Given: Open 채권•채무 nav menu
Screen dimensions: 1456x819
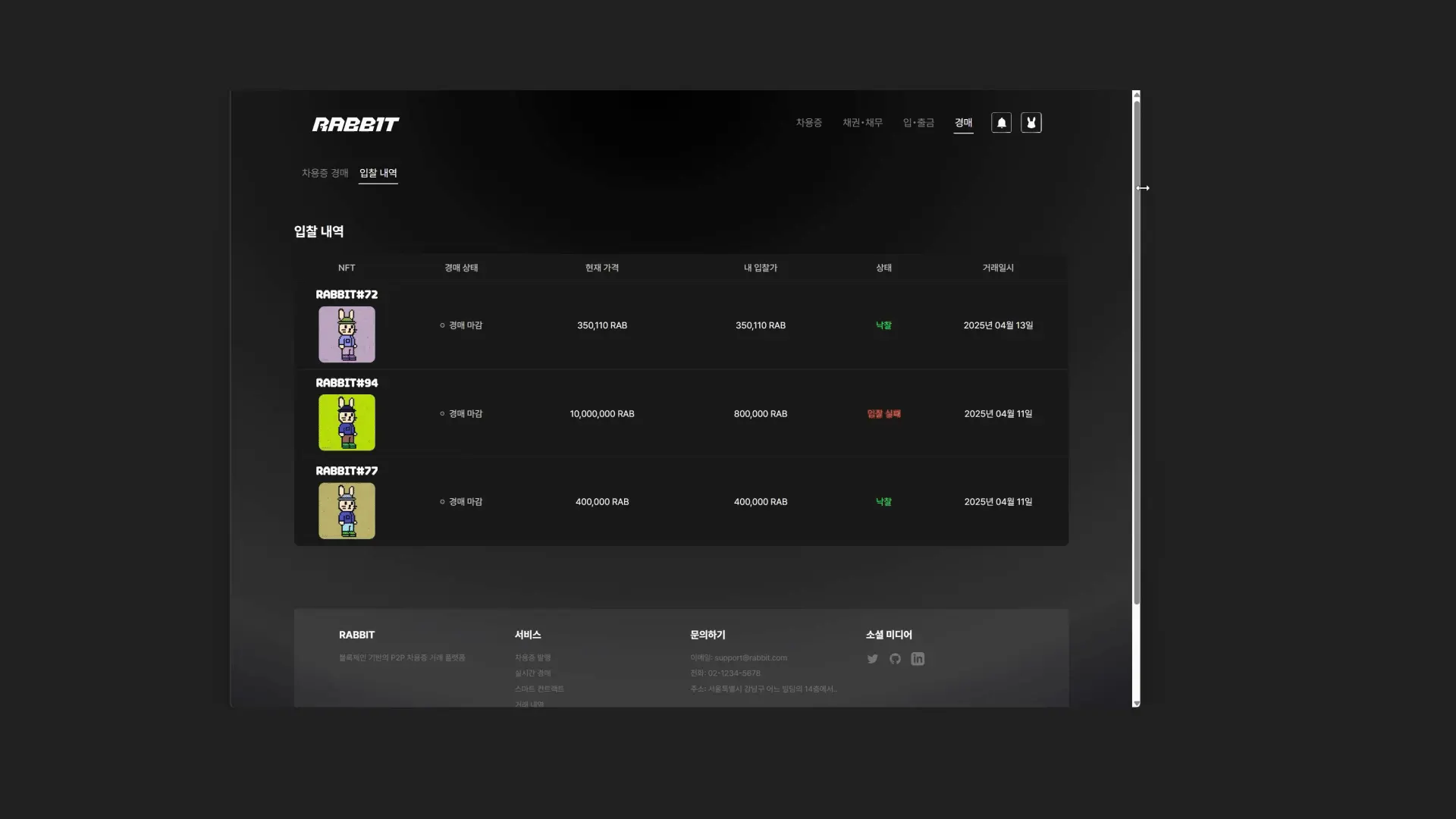Looking at the screenshot, I should [862, 123].
